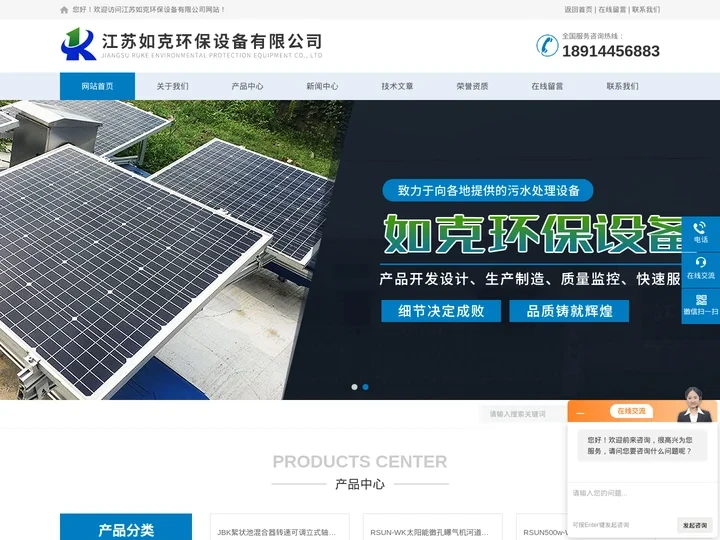
Task: Select the second banner slide dot
Action: [x=366, y=387]
